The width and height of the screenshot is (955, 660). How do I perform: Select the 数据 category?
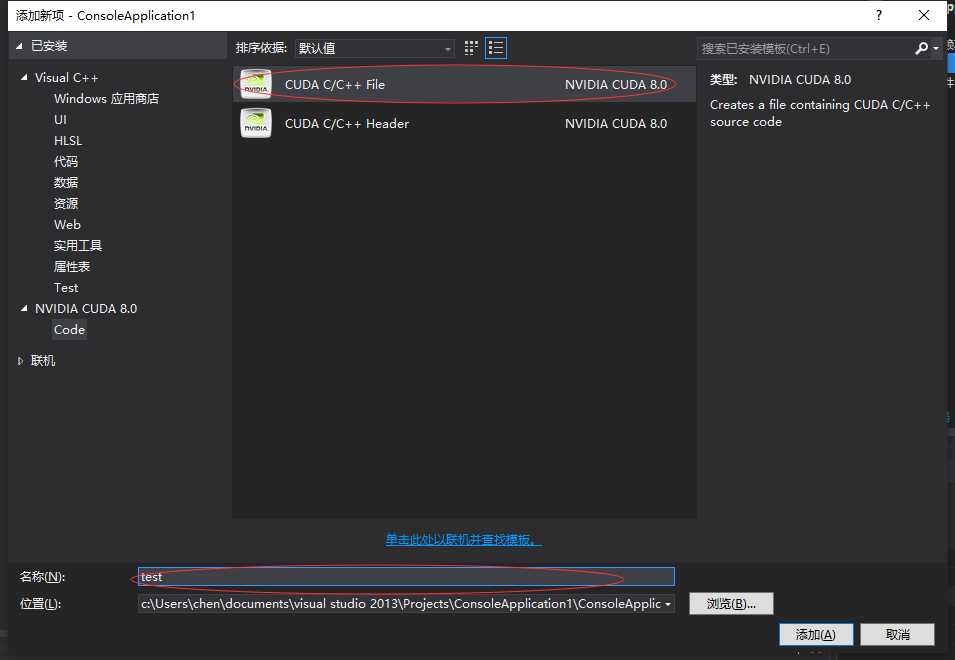point(66,183)
